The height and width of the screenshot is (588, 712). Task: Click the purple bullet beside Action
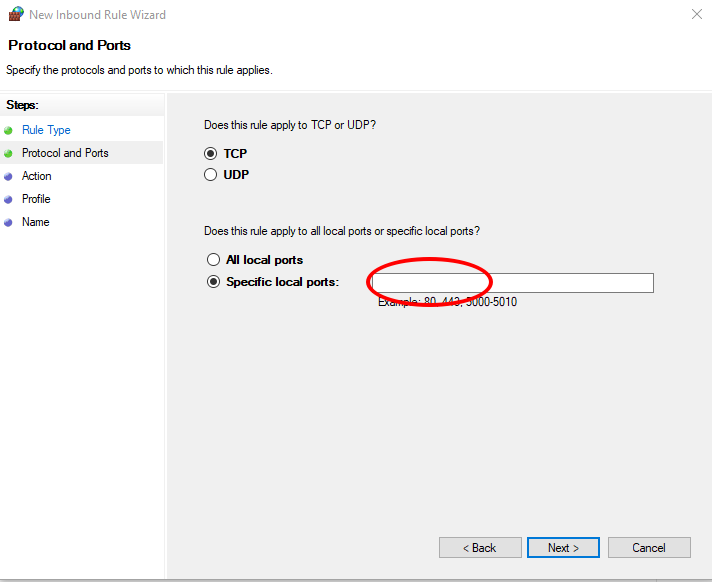8,177
